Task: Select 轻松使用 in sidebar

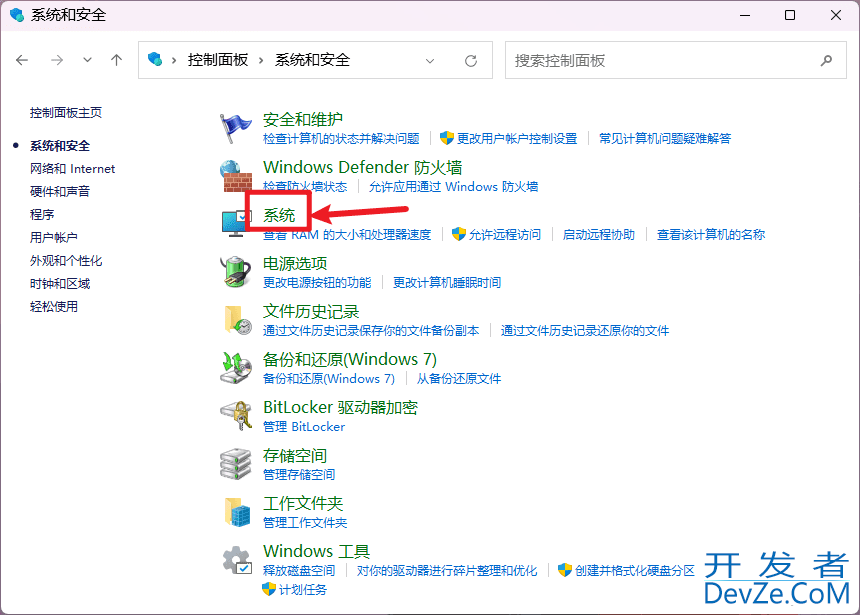Action: tap(54, 307)
